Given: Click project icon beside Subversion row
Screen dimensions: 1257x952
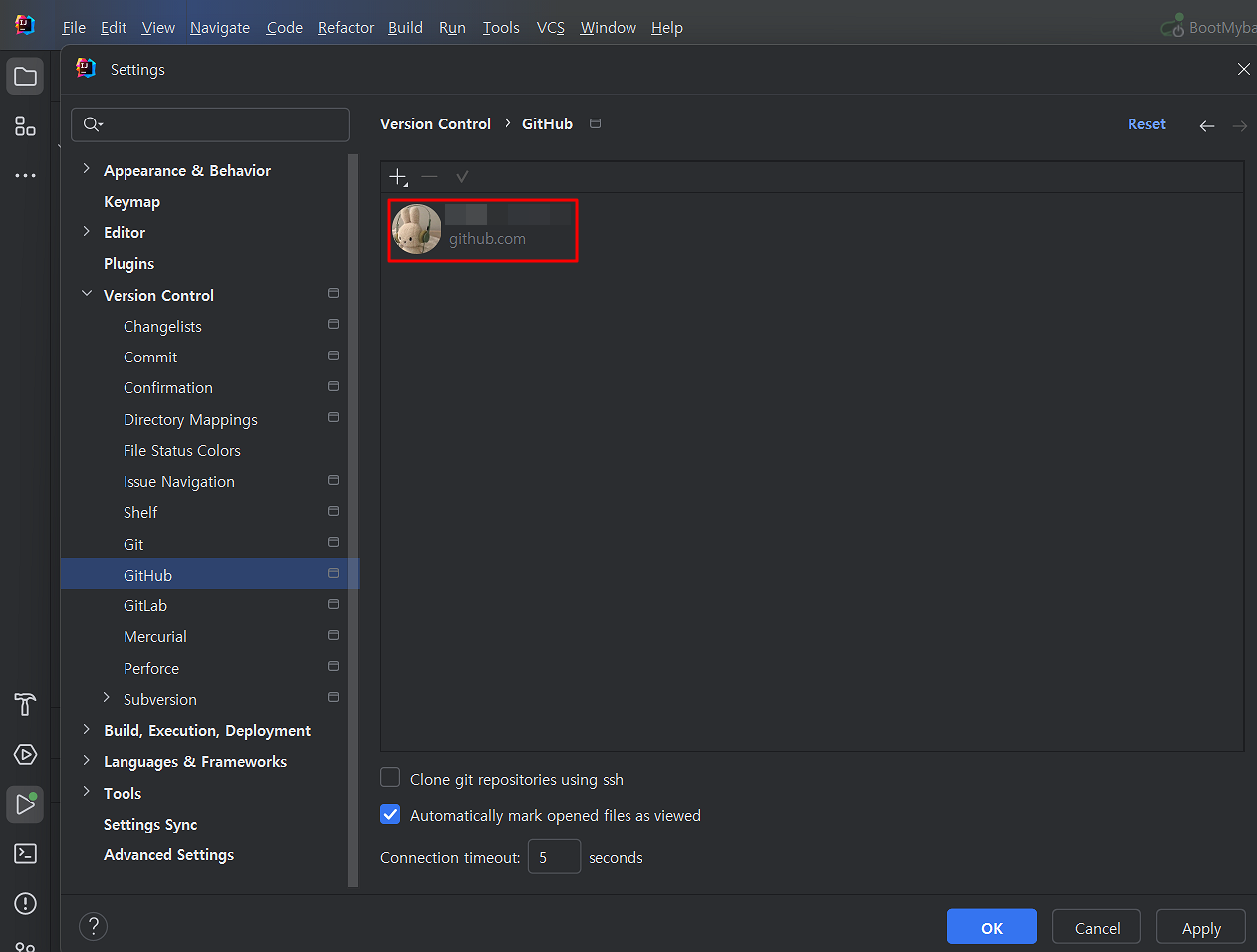Looking at the screenshot, I should point(333,698).
